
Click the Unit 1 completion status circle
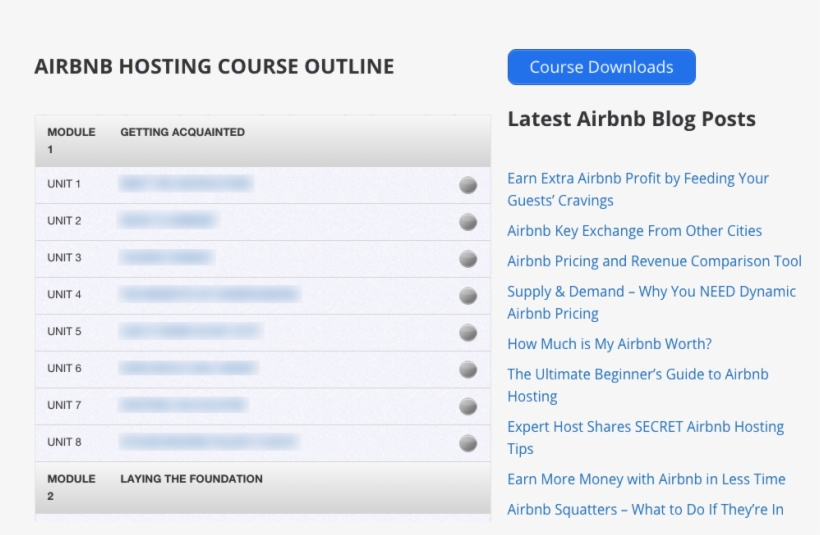click(468, 185)
